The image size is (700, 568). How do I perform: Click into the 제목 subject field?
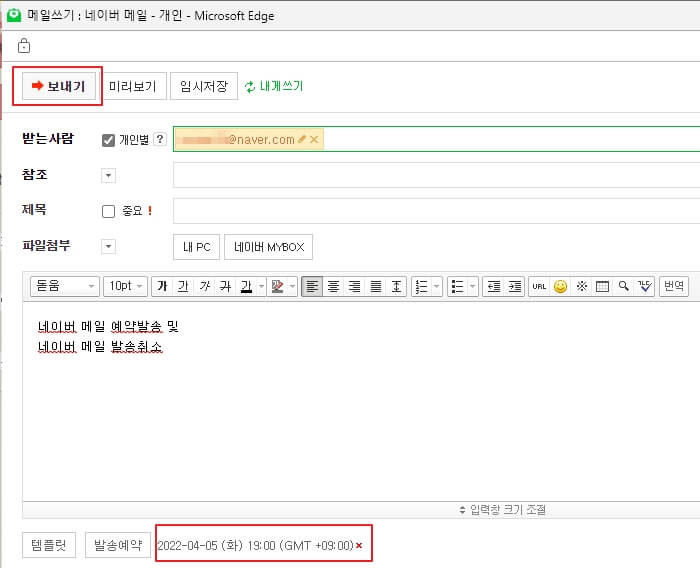point(436,211)
